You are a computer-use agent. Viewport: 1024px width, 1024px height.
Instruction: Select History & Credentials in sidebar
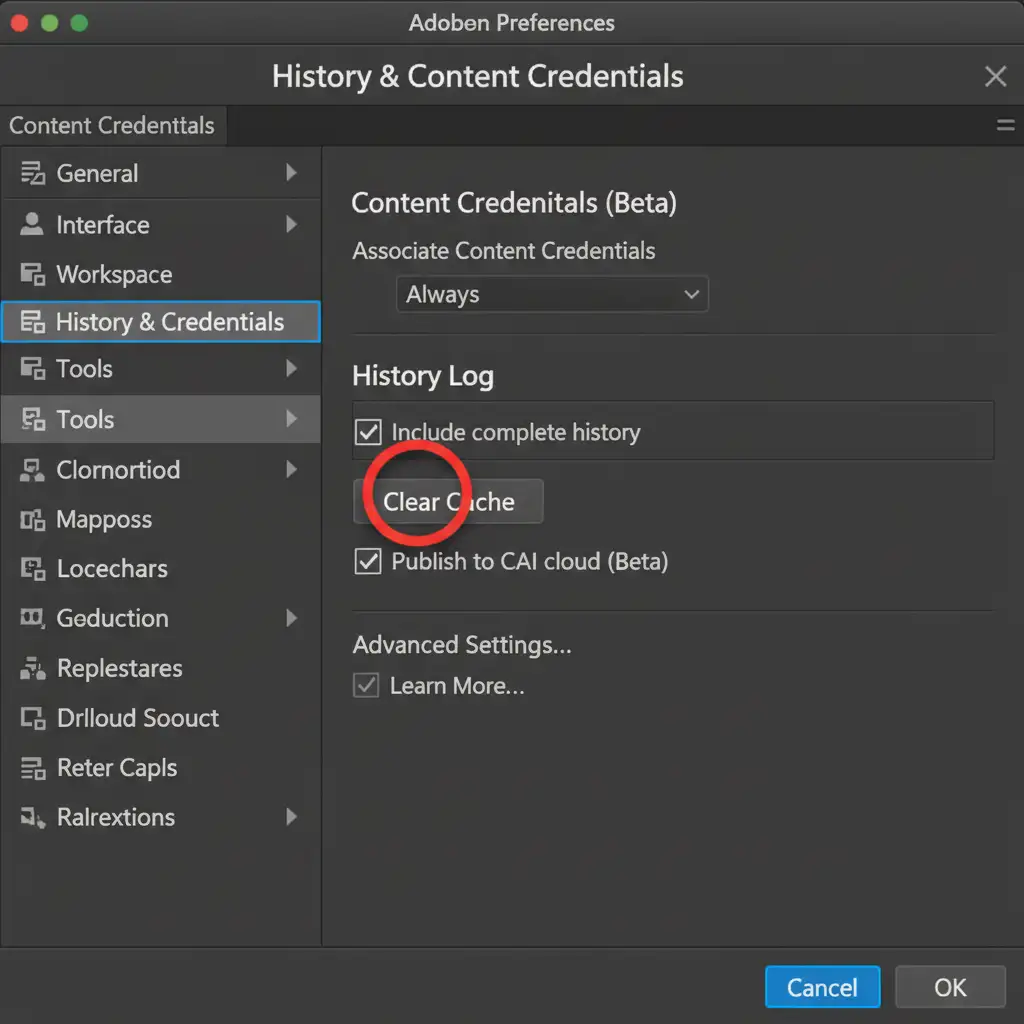point(161,322)
